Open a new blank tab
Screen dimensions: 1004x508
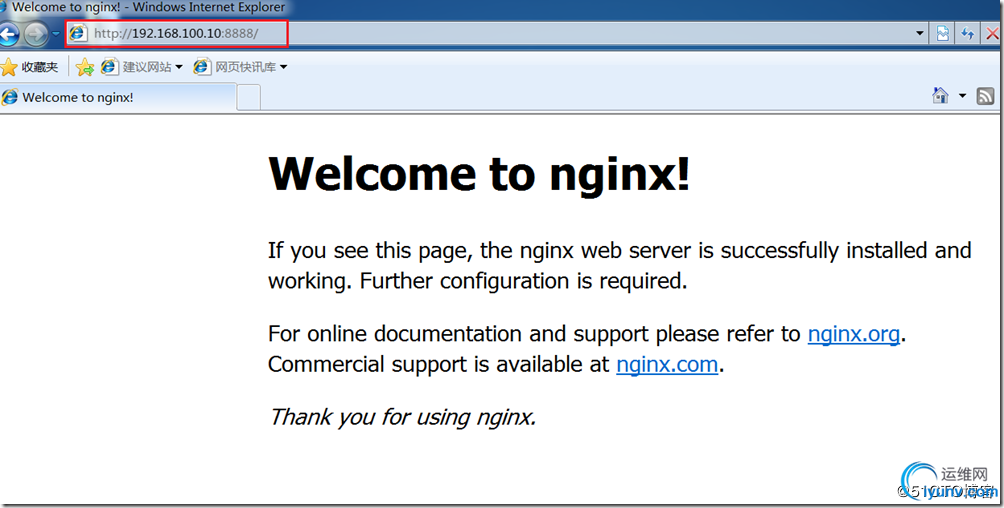(249, 98)
